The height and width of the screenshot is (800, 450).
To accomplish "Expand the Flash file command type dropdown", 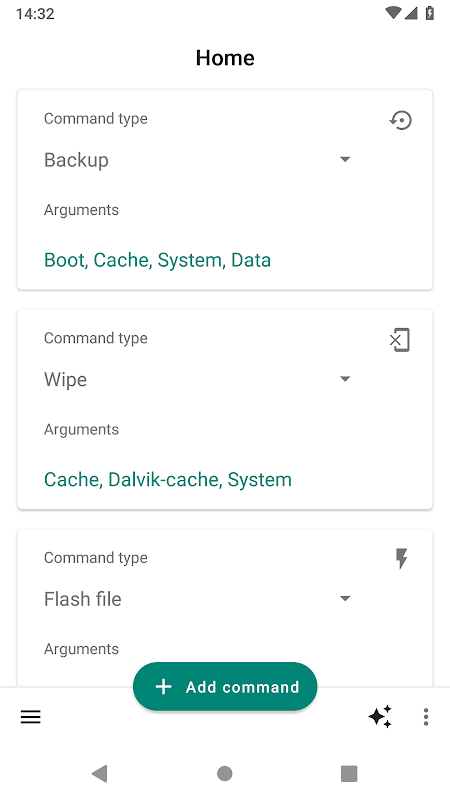I will pyautogui.click(x=345, y=598).
